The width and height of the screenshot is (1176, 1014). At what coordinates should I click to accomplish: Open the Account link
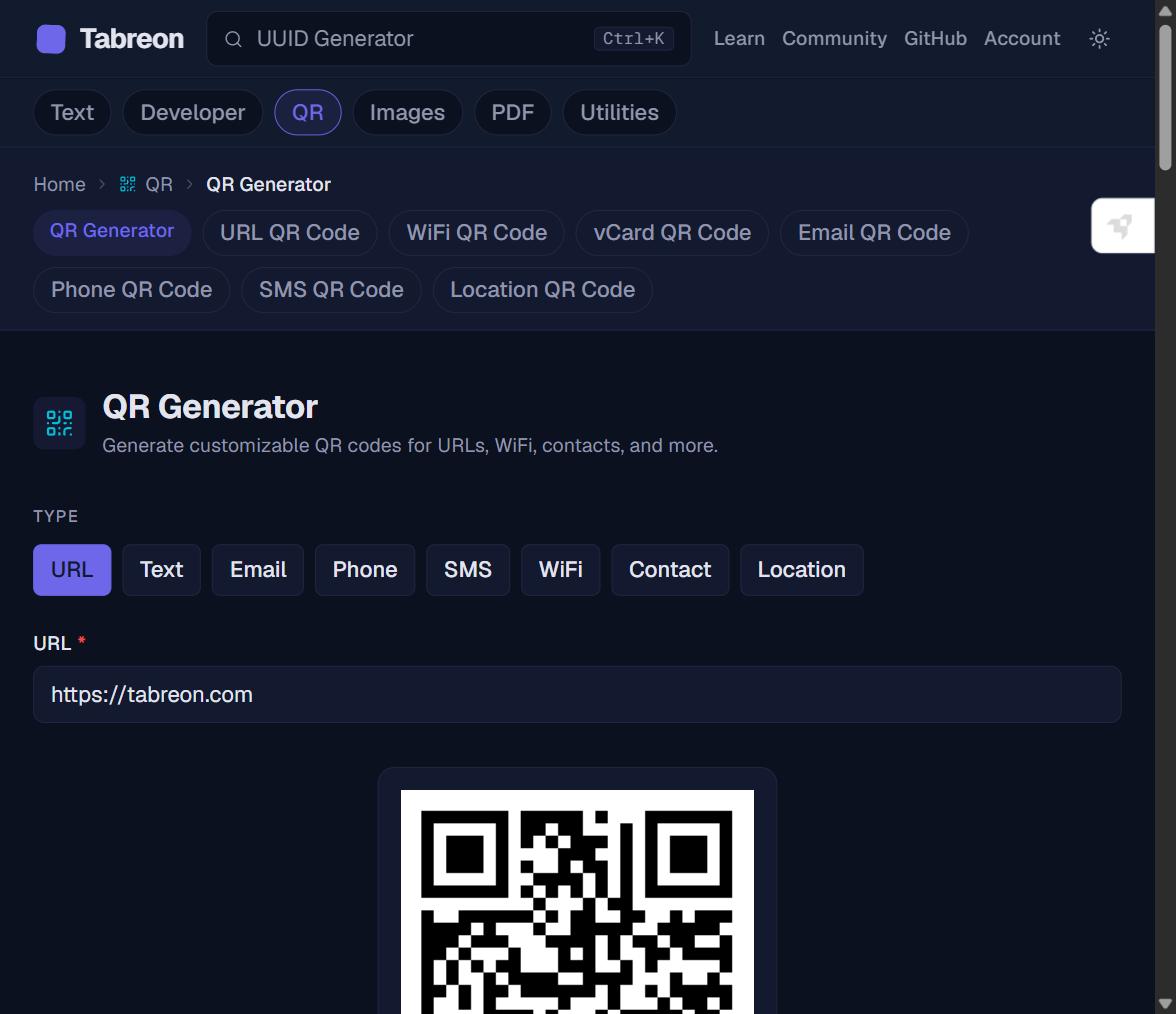[1022, 39]
